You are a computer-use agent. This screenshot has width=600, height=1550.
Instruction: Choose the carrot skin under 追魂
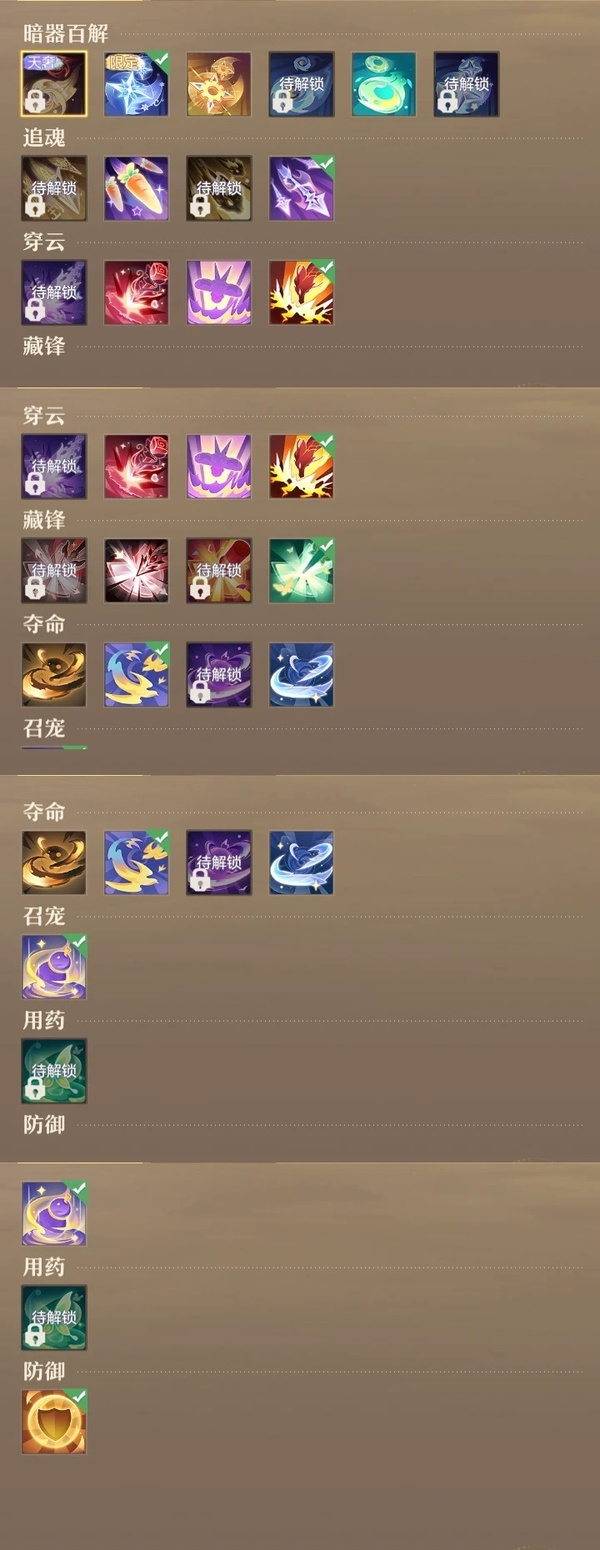pyautogui.click(x=136, y=188)
